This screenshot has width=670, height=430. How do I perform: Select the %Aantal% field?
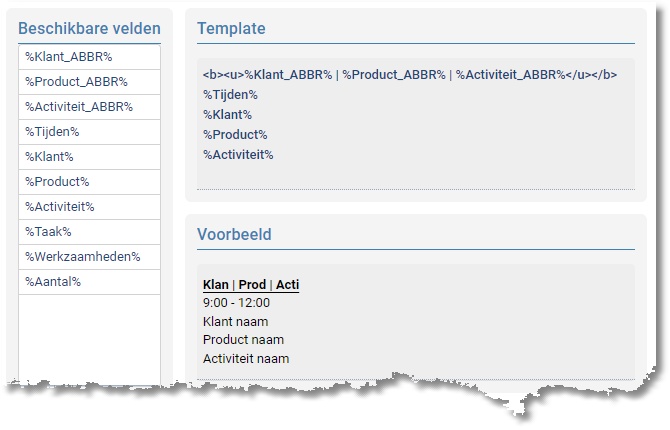53,282
